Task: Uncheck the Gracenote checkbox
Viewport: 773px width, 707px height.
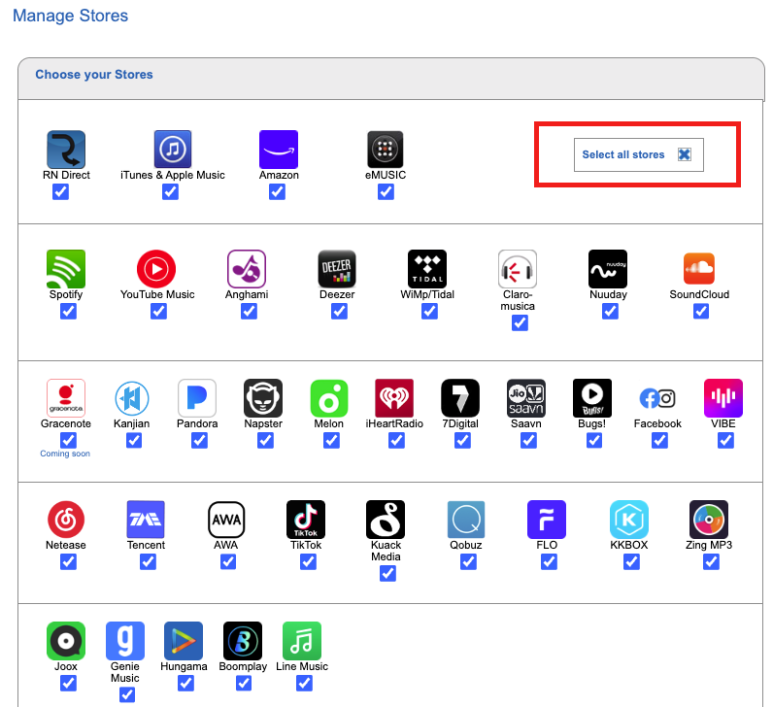Action: click(69, 440)
